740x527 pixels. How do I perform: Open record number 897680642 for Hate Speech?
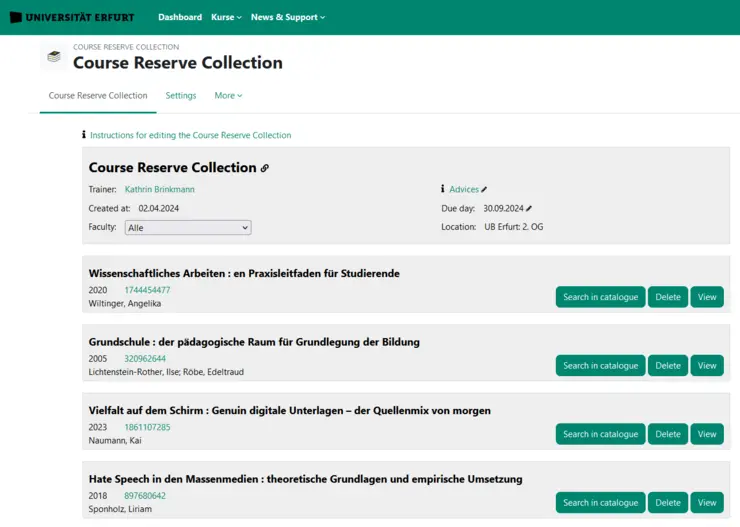(x=145, y=496)
